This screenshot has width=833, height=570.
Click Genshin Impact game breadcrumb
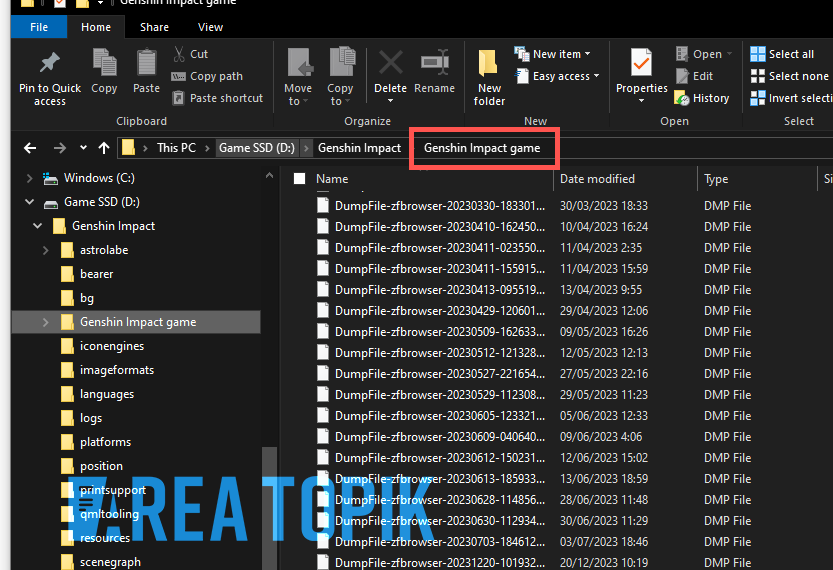tap(482, 148)
